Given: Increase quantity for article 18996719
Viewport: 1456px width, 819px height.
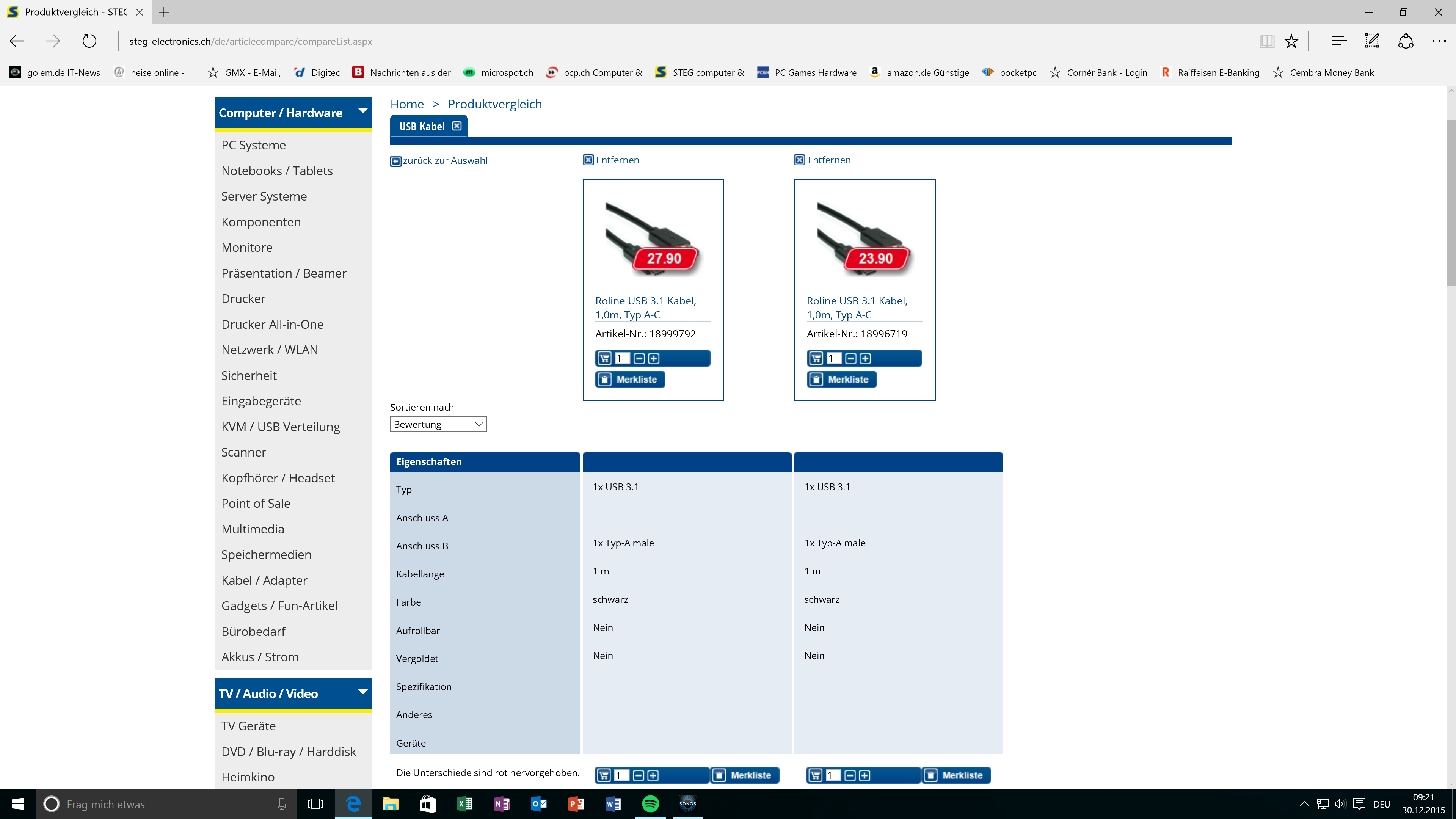Looking at the screenshot, I should (865, 358).
